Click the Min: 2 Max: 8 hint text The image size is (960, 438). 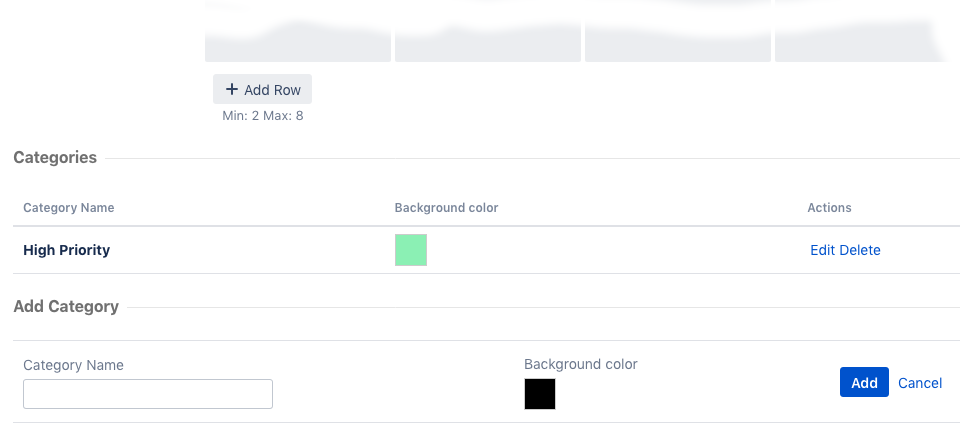coord(262,116)
